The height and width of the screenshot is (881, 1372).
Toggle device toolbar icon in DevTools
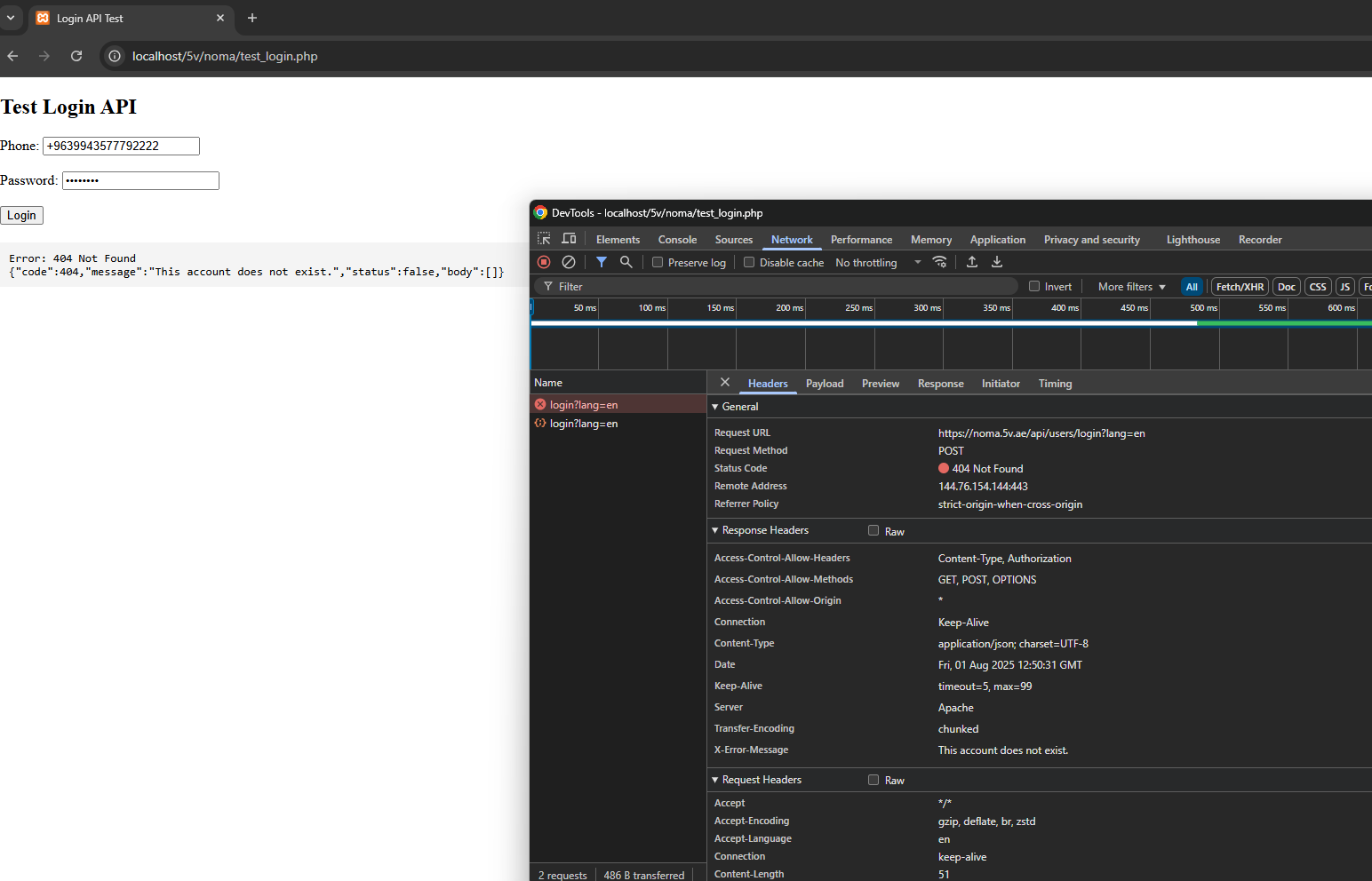[x=570, y=239]
